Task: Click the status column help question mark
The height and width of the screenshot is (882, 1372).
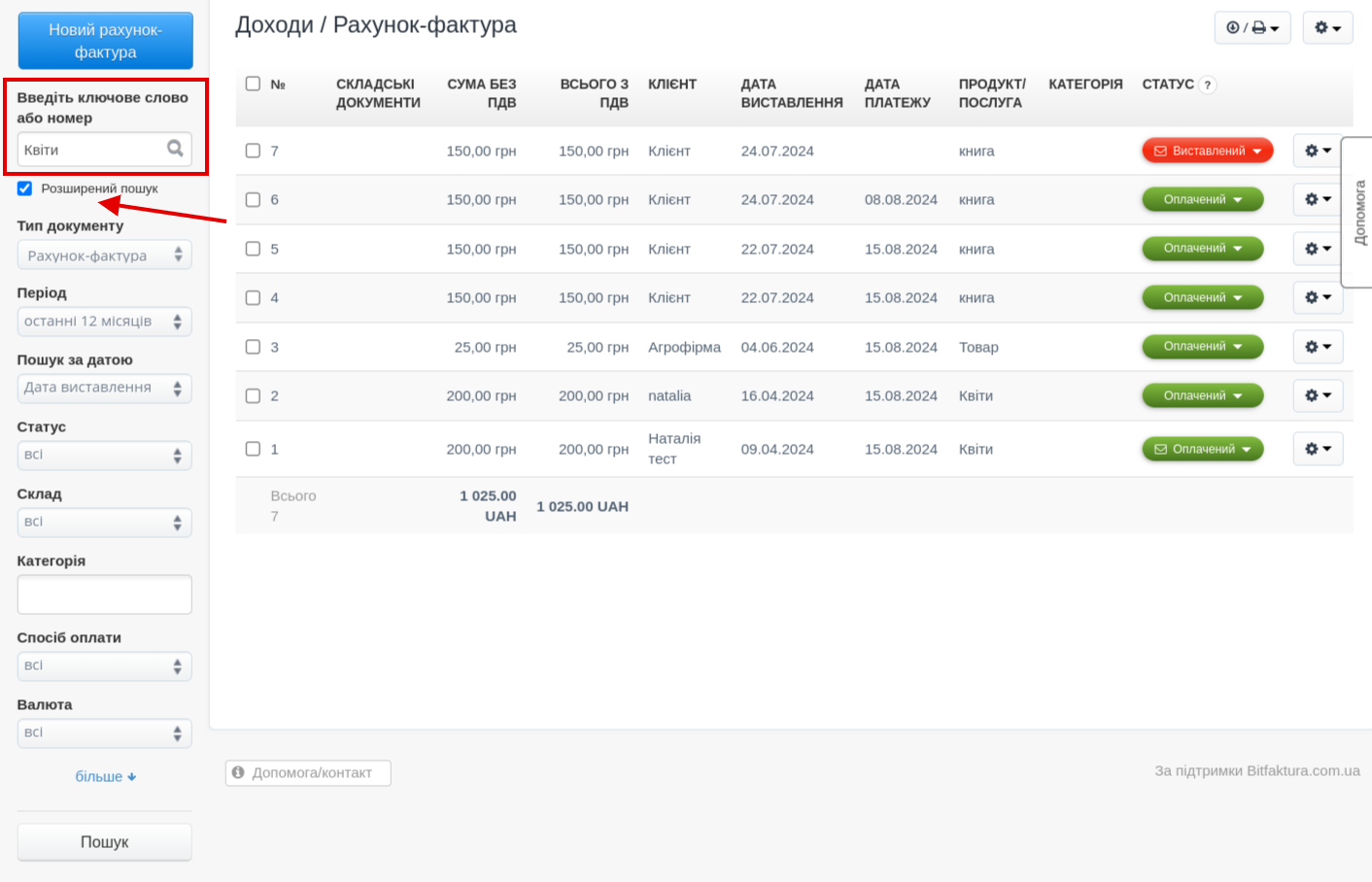Action: (x=1207, y=85)
